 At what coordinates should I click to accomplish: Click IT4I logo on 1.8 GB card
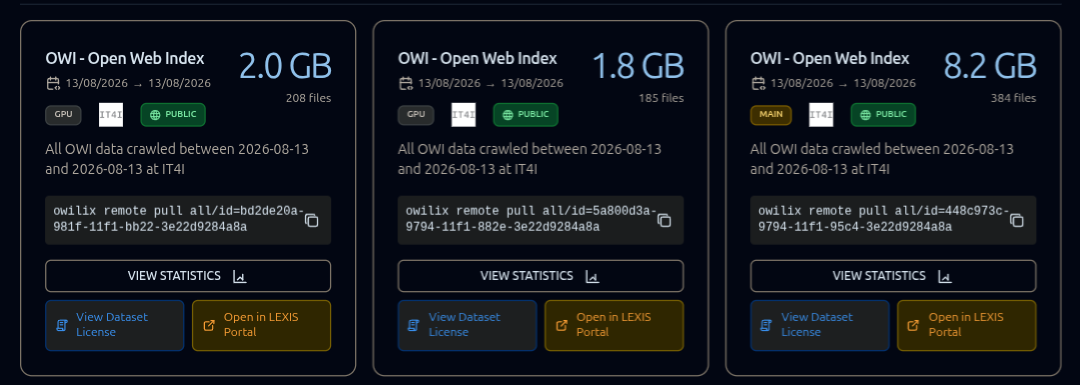coord(464,115)
